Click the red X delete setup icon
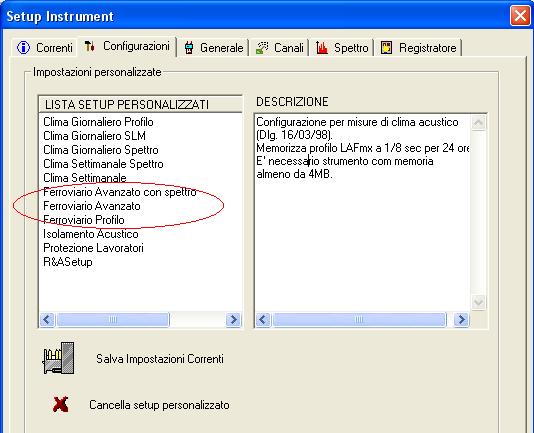Viewport: 534px width, 433px height. point(61,405)
